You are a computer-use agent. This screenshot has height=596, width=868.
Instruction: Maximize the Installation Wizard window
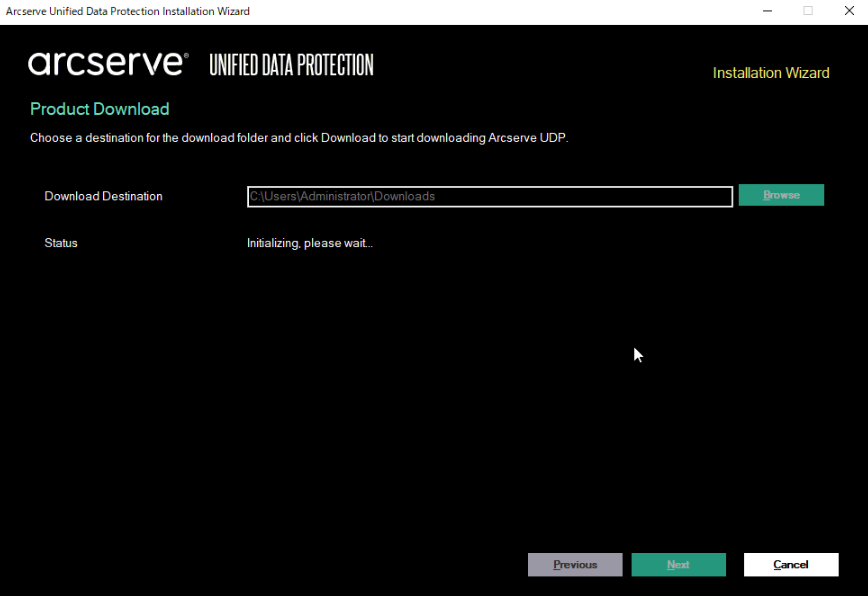(808, 11)
